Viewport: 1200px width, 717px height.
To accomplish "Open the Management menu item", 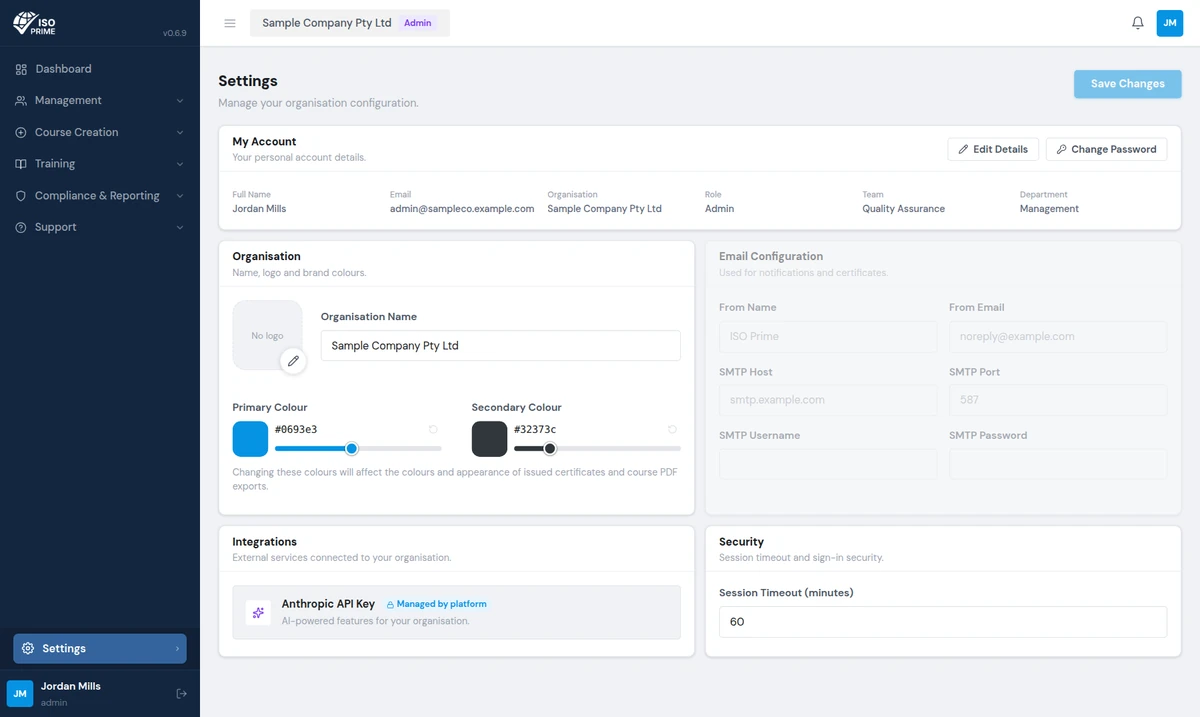I will pos(100,101).
